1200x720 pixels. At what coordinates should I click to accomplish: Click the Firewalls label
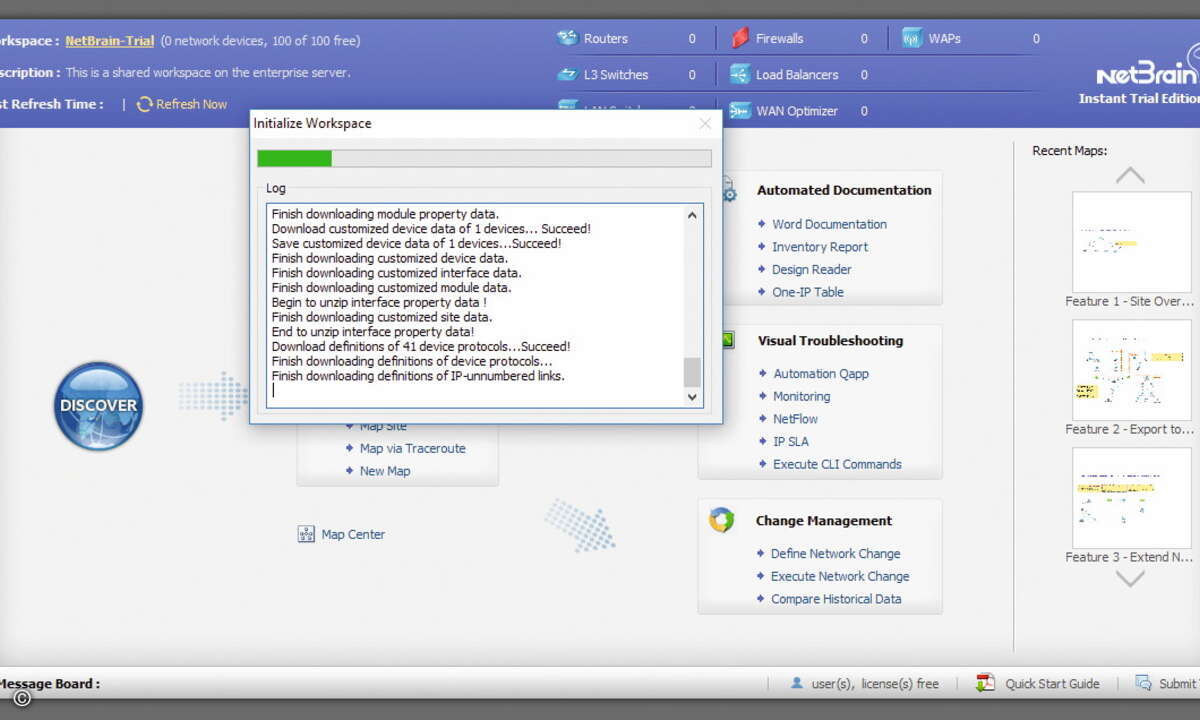(x=780, y=39)
